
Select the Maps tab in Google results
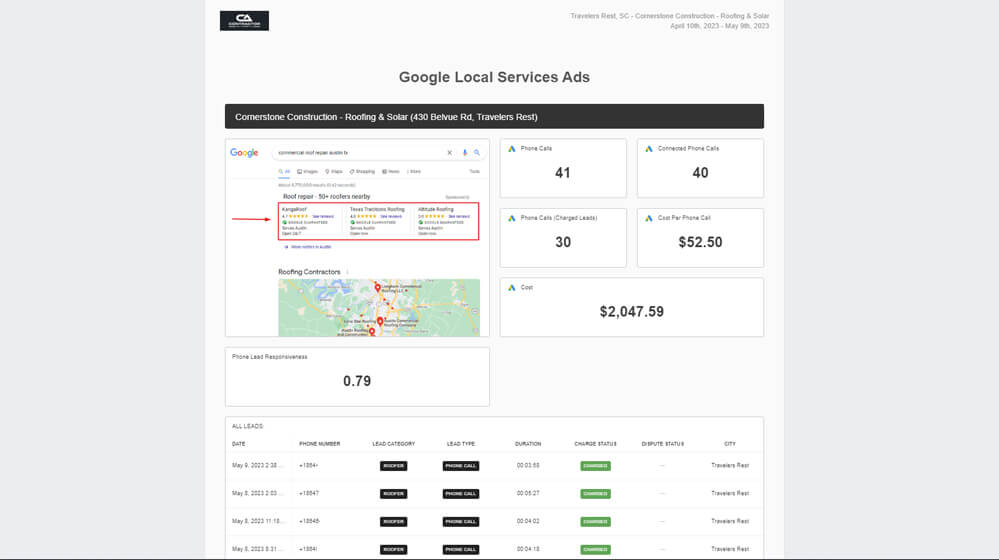tap(334, 171)
